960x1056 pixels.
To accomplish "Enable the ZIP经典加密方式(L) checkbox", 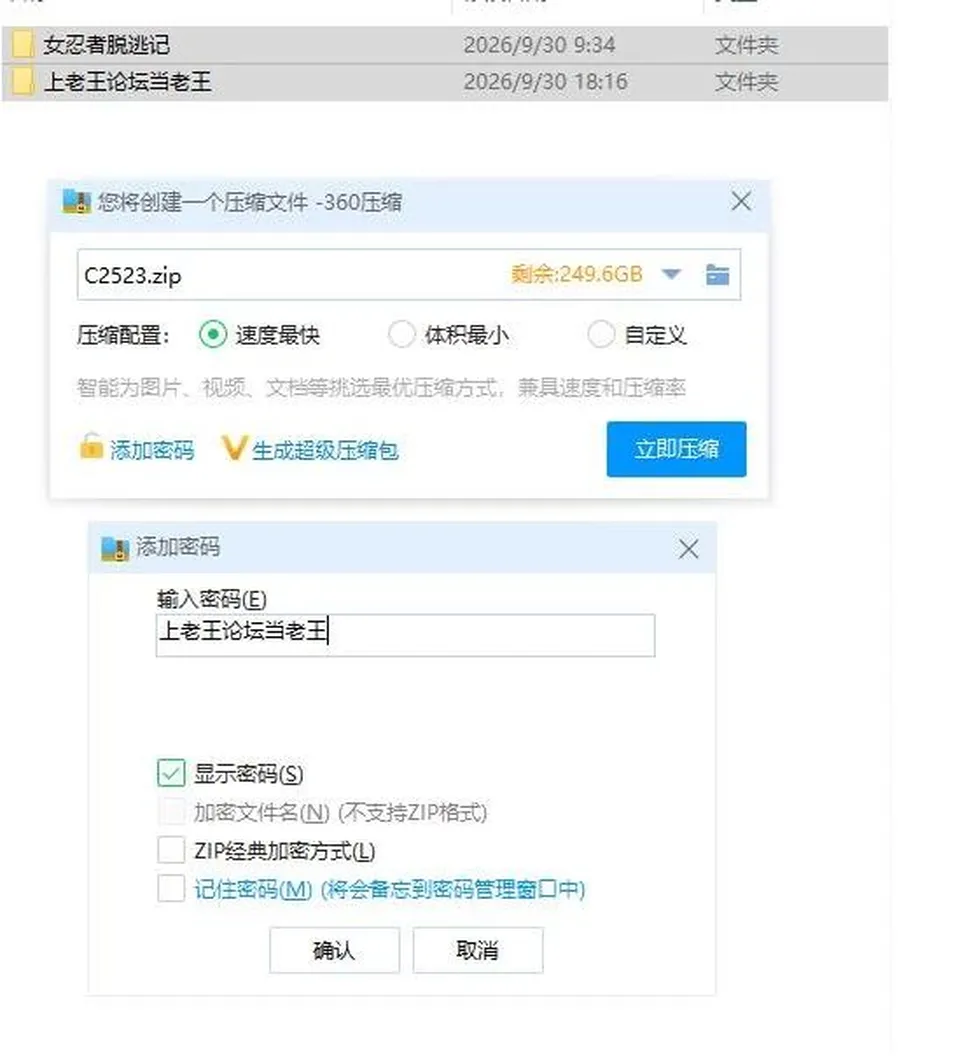I will pyautogui.click(x=171, y=850).
